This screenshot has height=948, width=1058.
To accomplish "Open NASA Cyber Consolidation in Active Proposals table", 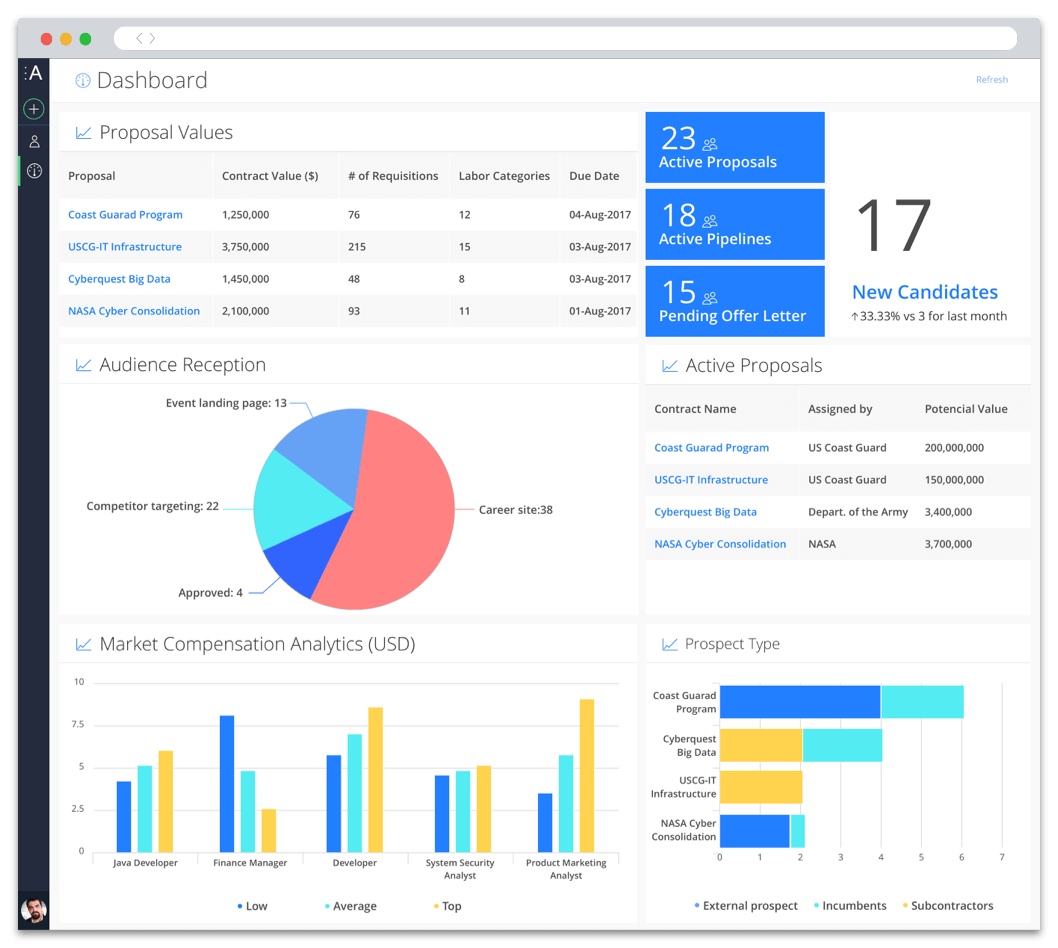I will (x=721, y=544).
